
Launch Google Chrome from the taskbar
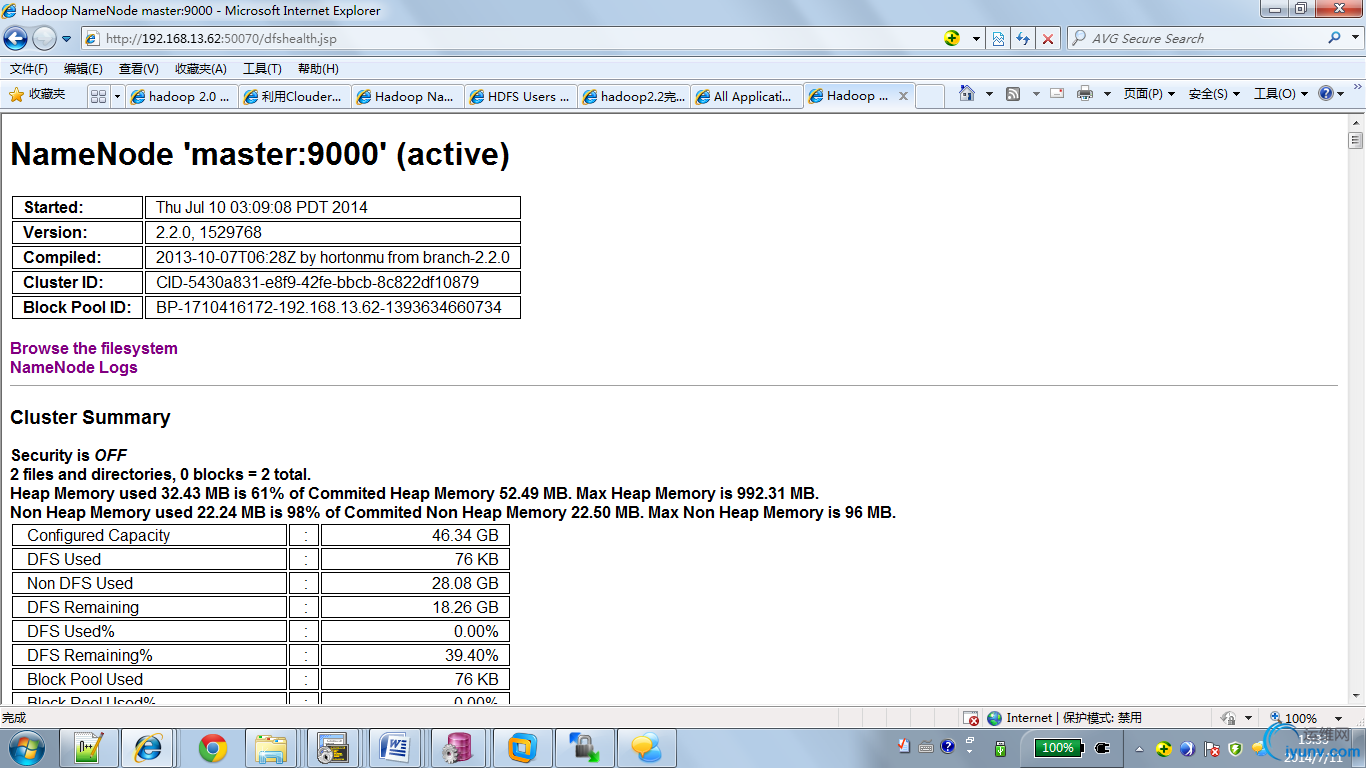pyautogui.click(x=211, y=748)
